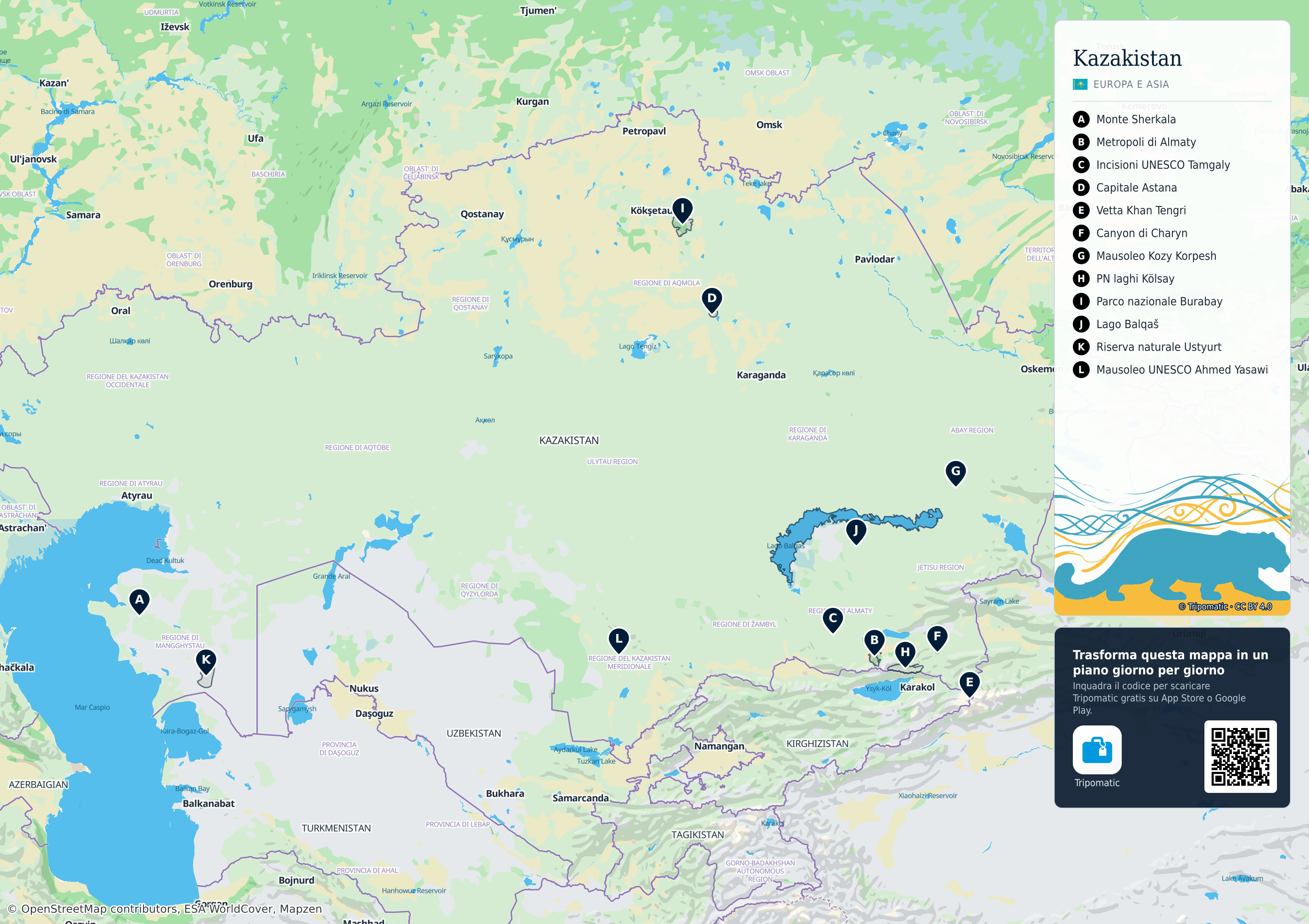The image size is (1309, 924).
Task: Click legend marker B beside Metropoli di Almaty
Action: point(1080,142)
